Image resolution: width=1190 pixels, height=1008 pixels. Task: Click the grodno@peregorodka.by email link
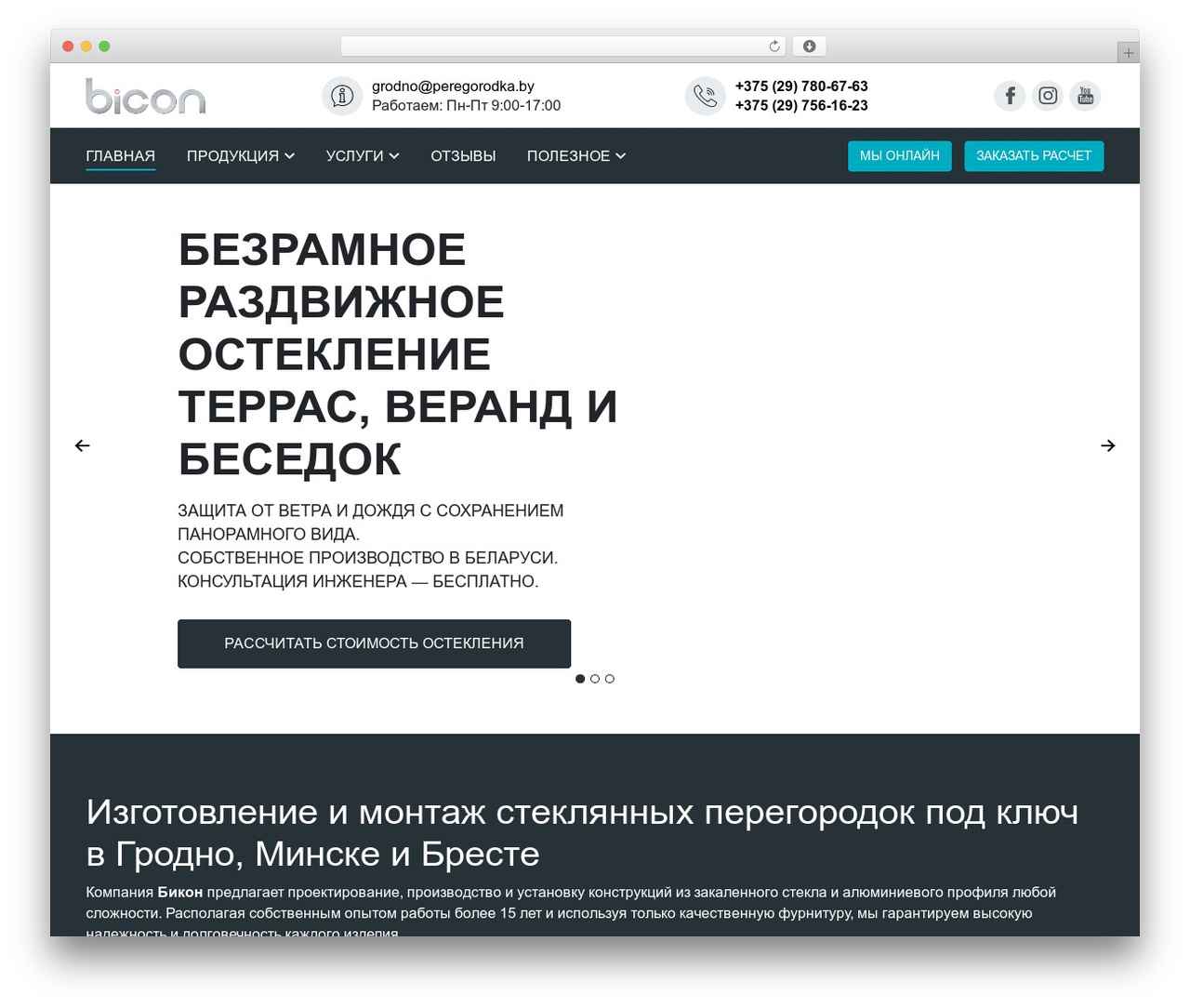(x=453, y=86)
